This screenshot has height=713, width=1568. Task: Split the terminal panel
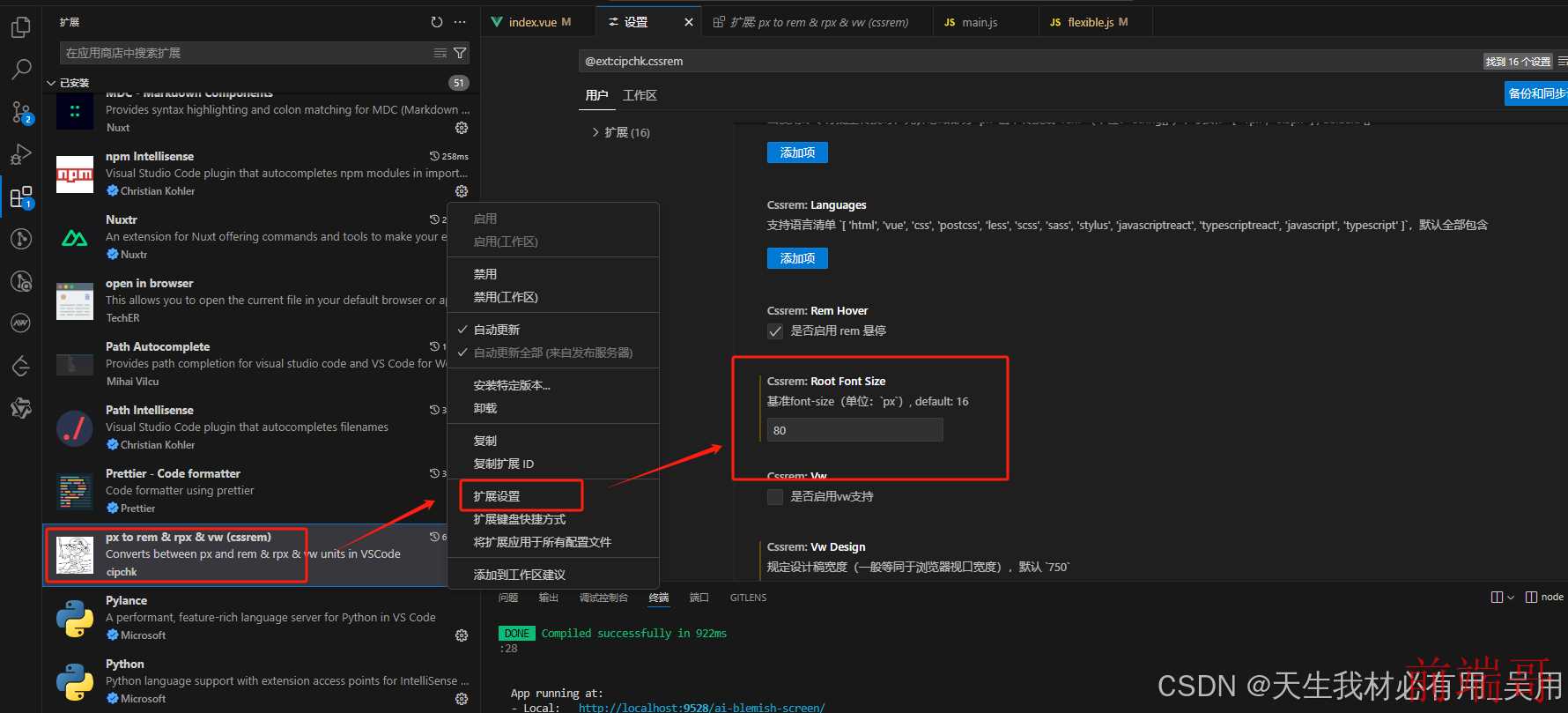[x=1497, y=597]
